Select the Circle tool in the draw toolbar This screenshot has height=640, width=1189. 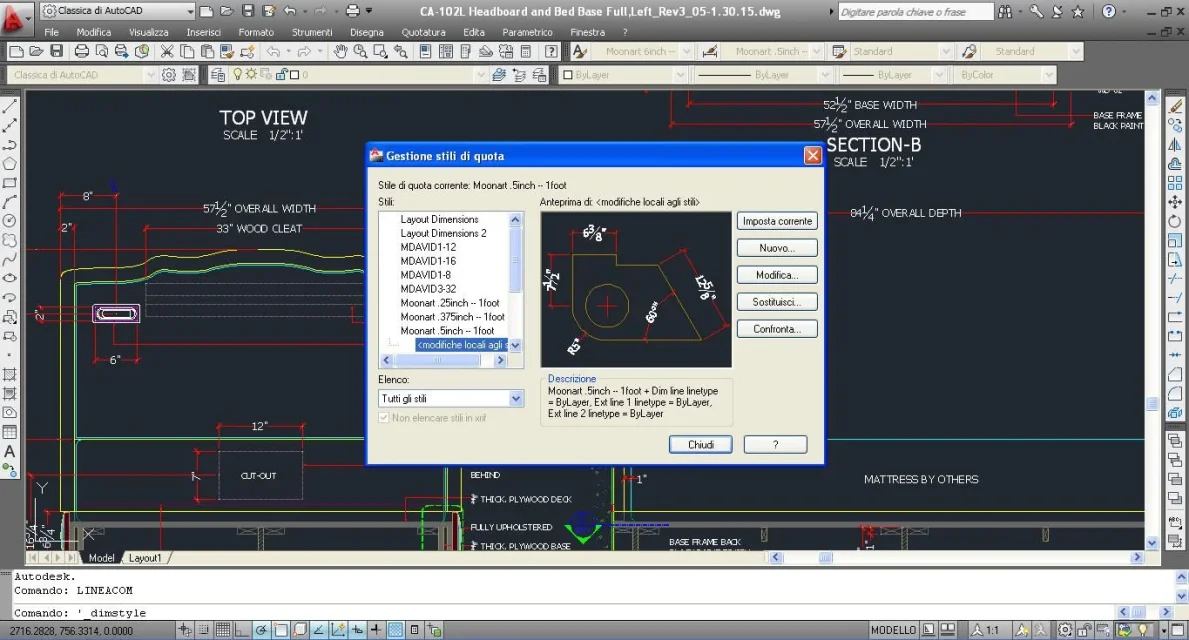[10, 221]
